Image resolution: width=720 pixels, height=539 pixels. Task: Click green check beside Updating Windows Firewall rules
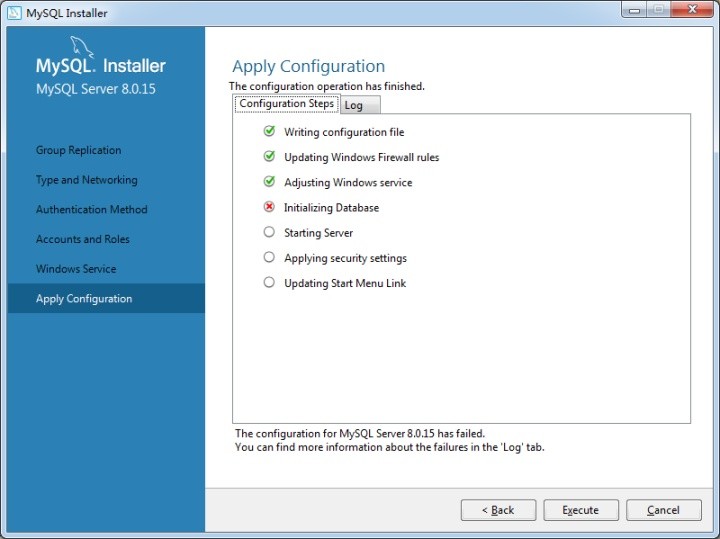(x=269, y=157)
